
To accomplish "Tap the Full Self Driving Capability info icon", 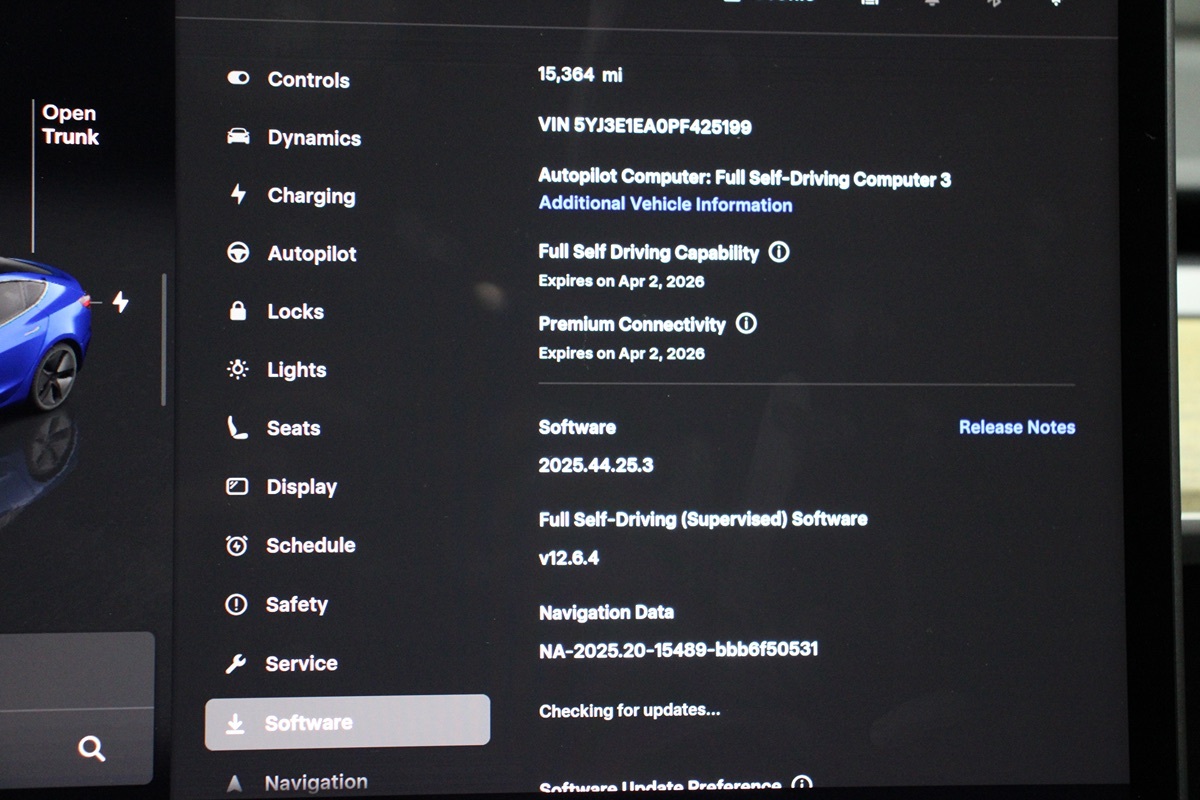I will 779,252.
